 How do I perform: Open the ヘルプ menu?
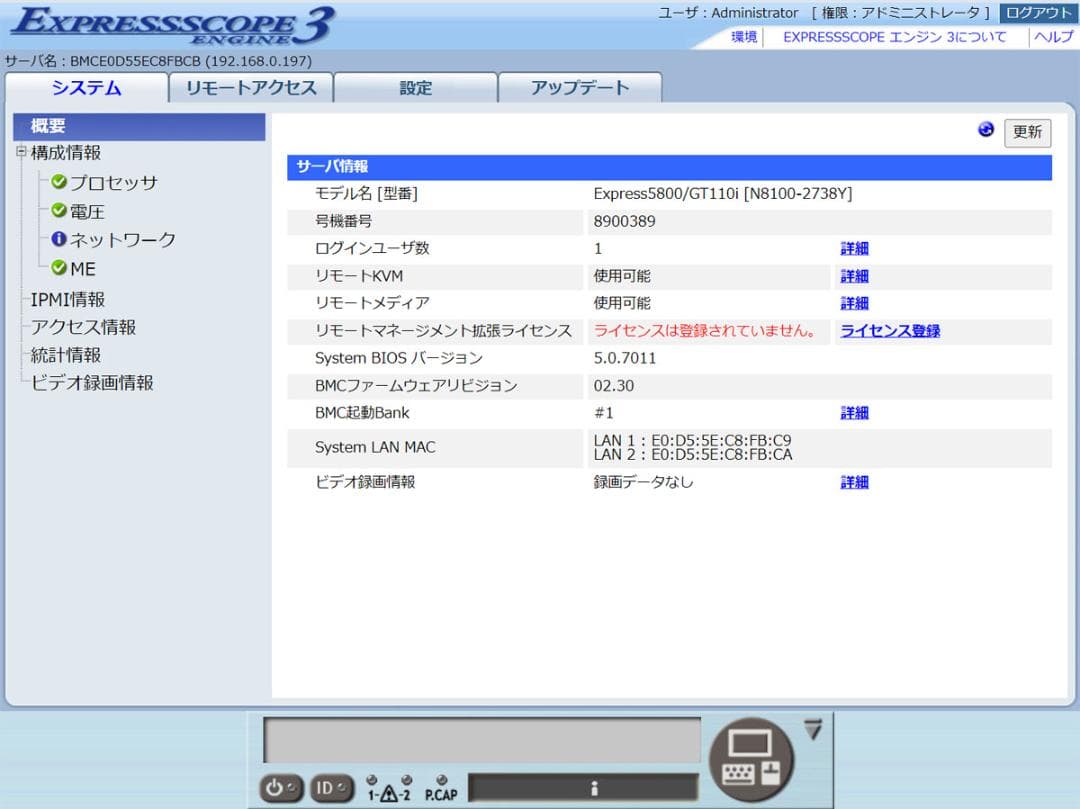coord(1055,37)
